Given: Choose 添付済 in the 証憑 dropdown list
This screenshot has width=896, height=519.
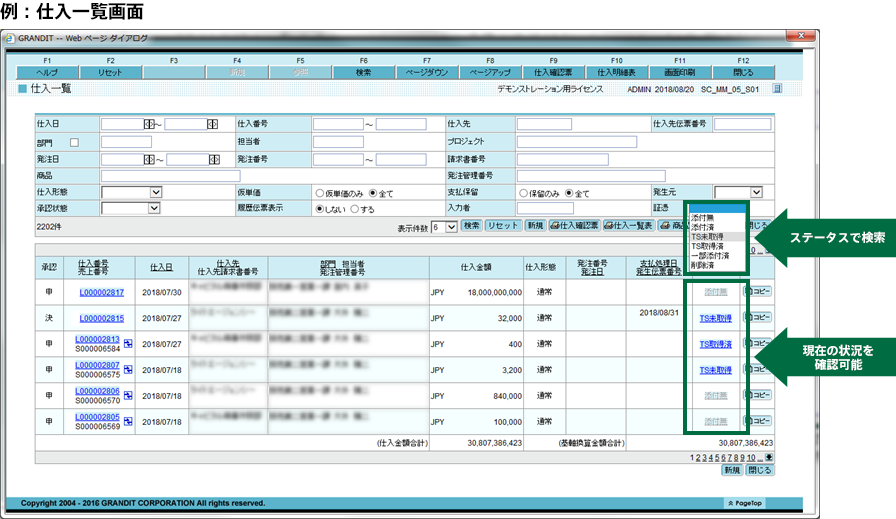Looking at the screenshot, I should point(702,227).
